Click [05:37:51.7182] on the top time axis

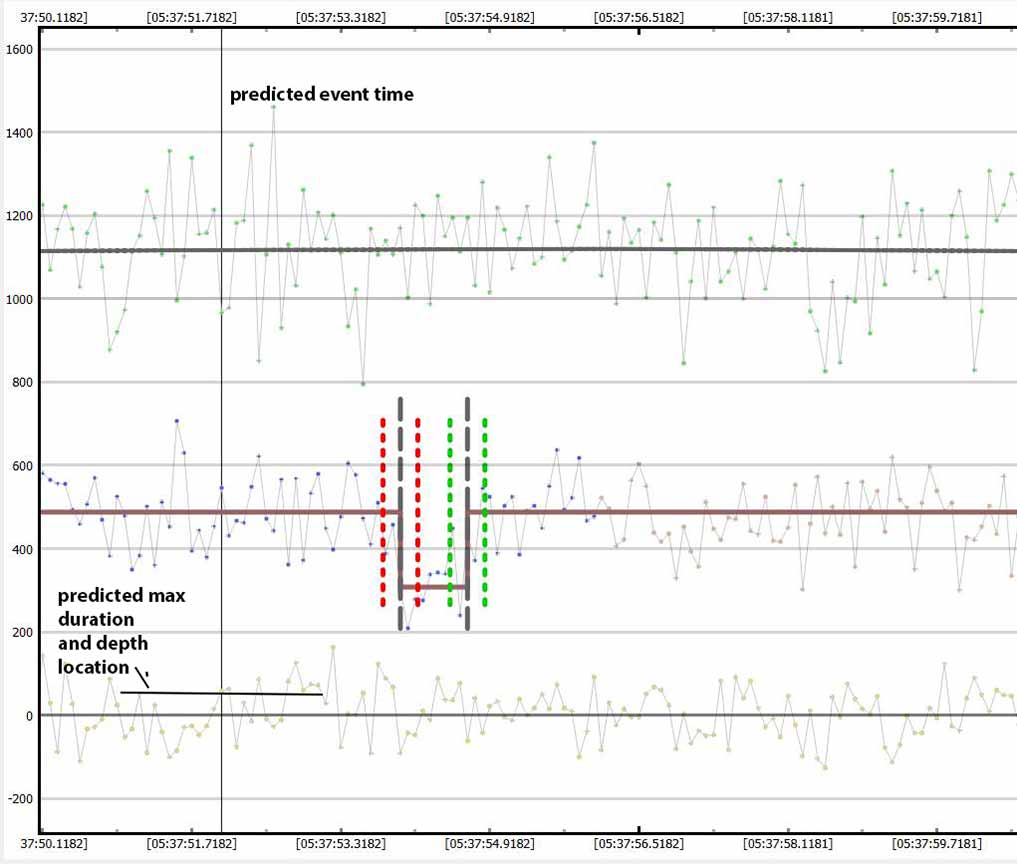191,18
